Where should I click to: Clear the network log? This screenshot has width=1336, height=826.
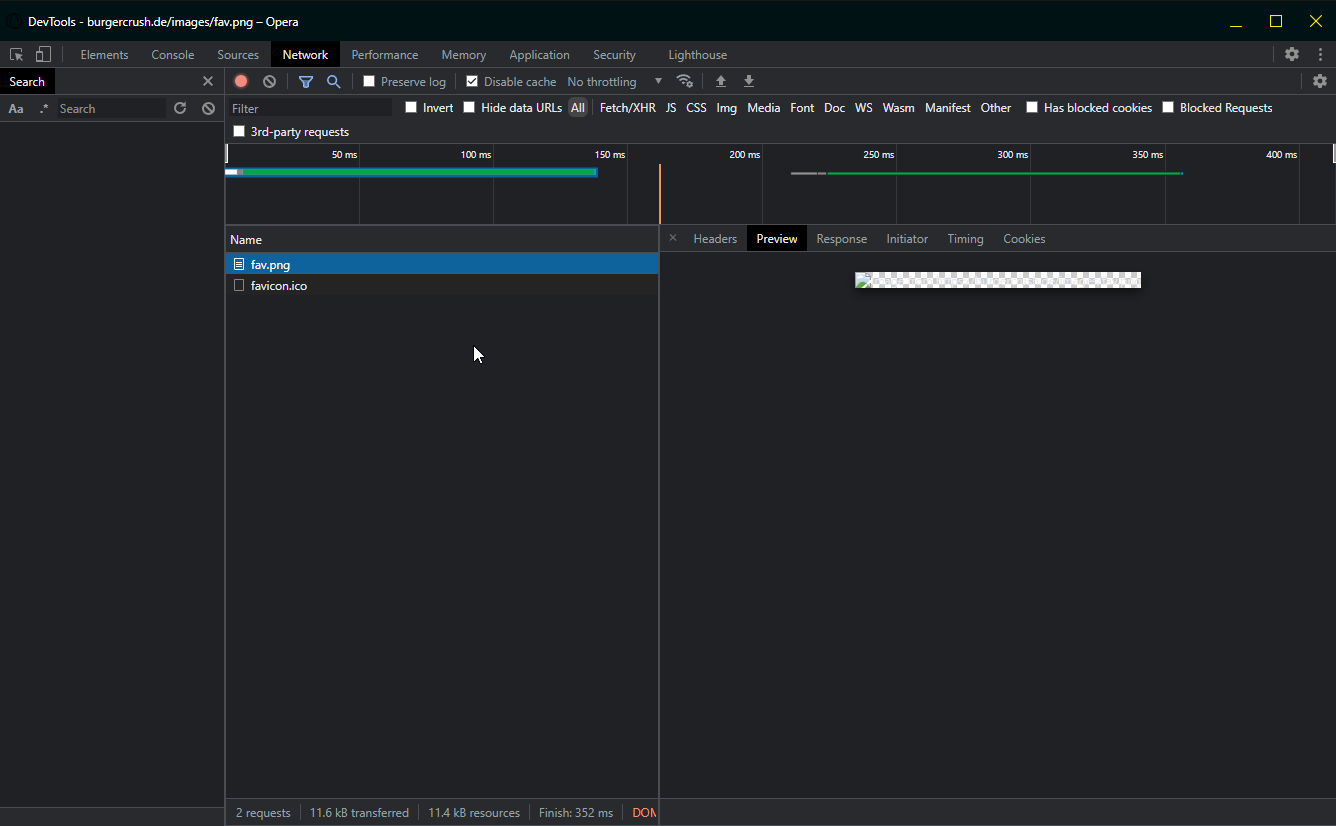point(269,82)
